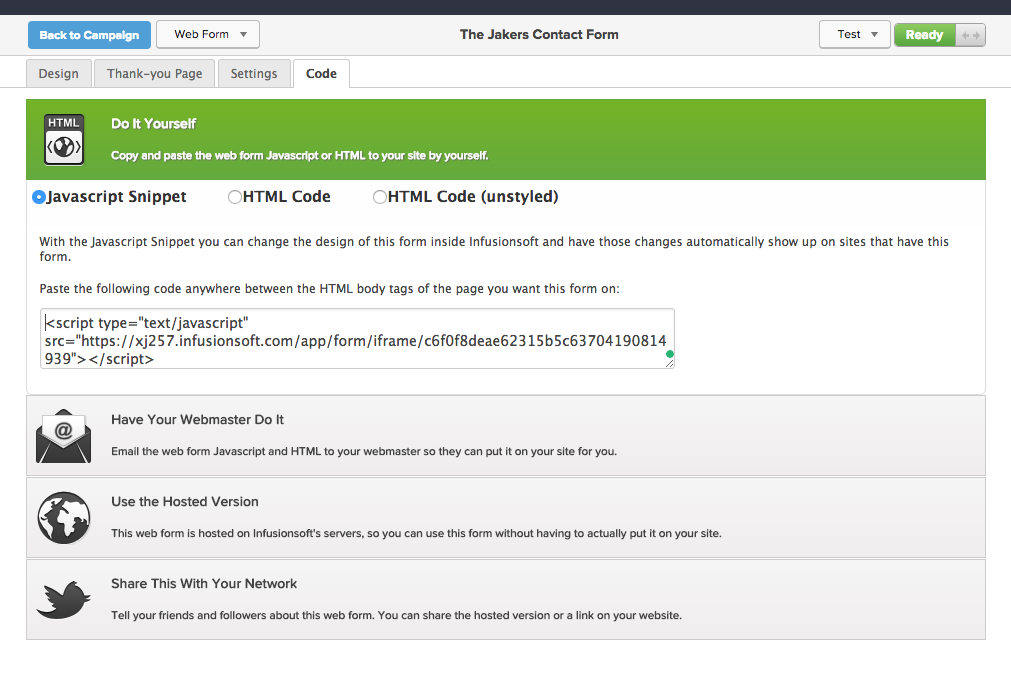Open the Web Form dropdown
The width and height of the screenshot is (1011, 686).
pyautogui.click(x=208, y=34)
